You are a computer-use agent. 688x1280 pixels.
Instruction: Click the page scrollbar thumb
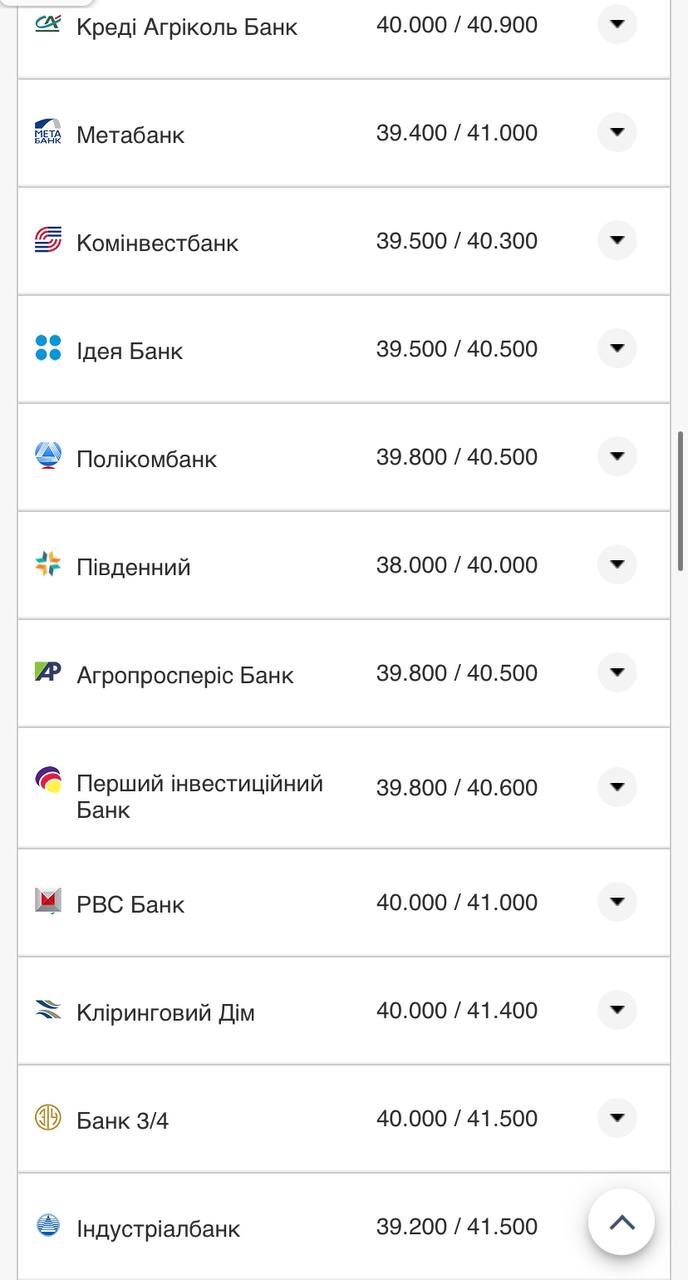point(681,500)
